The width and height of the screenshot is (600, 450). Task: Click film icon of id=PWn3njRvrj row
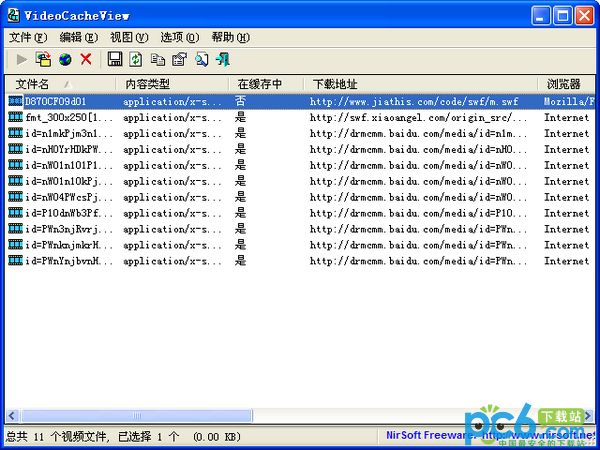pyautogui.click(x=16, y=229)
